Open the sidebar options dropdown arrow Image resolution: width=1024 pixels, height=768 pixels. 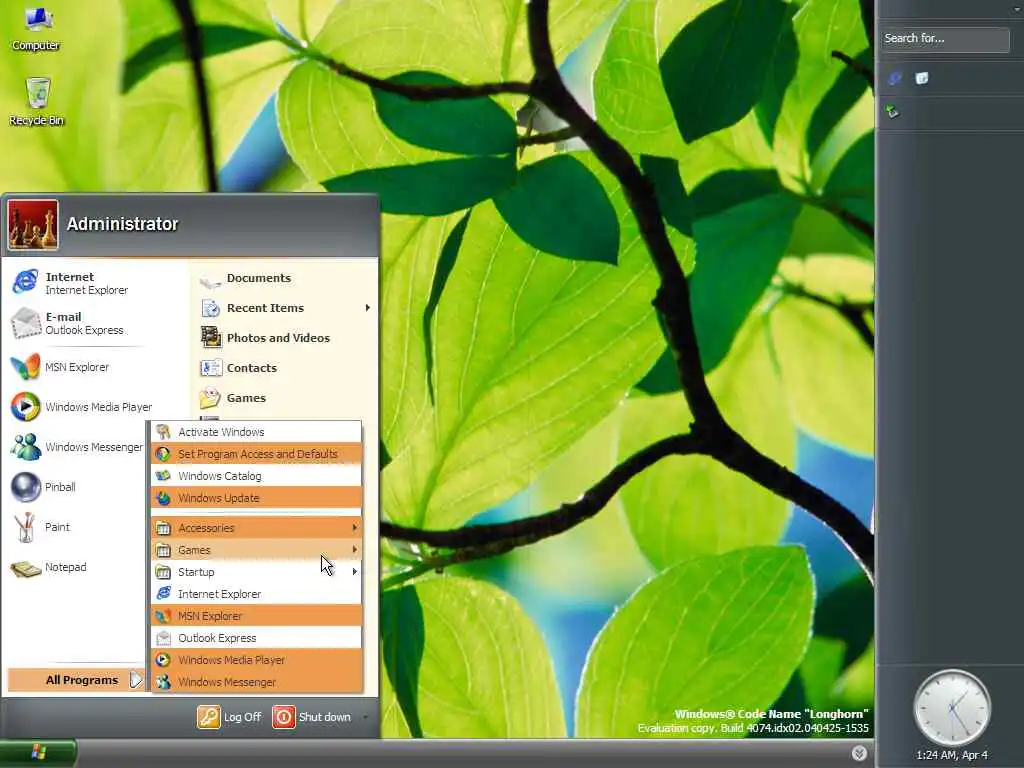(1019, 8)
